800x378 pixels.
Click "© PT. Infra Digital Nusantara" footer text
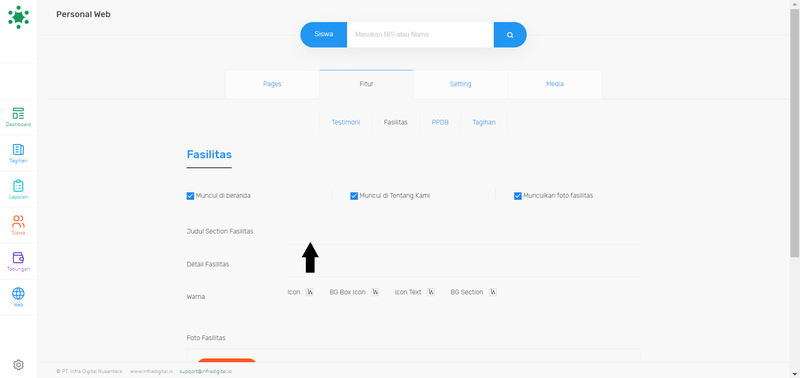click(89, 371)
